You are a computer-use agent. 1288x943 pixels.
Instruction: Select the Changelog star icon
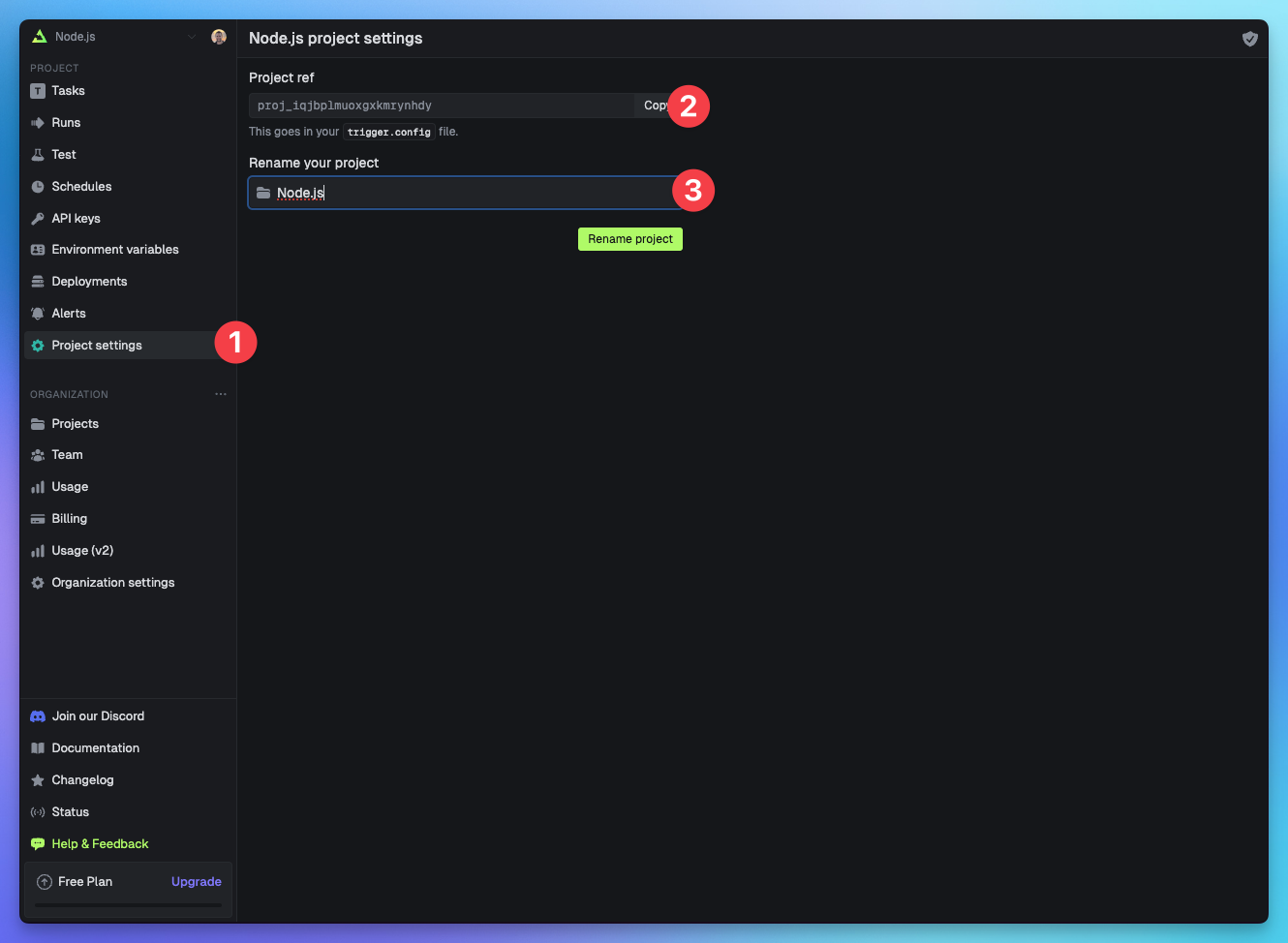37,779
